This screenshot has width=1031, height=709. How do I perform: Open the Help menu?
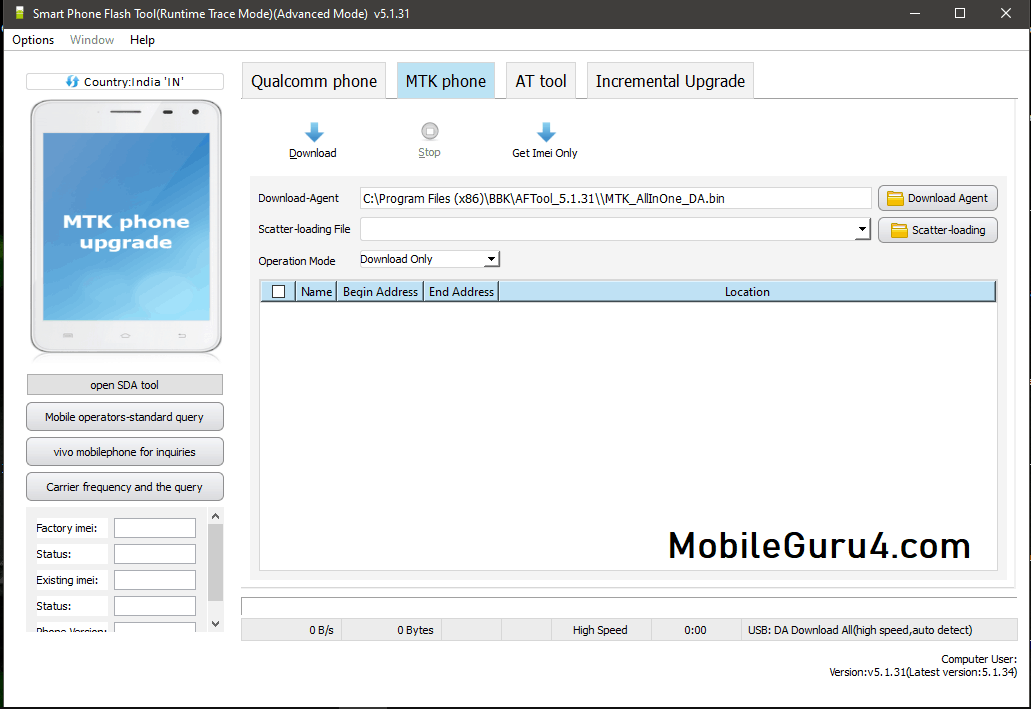(x=142, y=40)
